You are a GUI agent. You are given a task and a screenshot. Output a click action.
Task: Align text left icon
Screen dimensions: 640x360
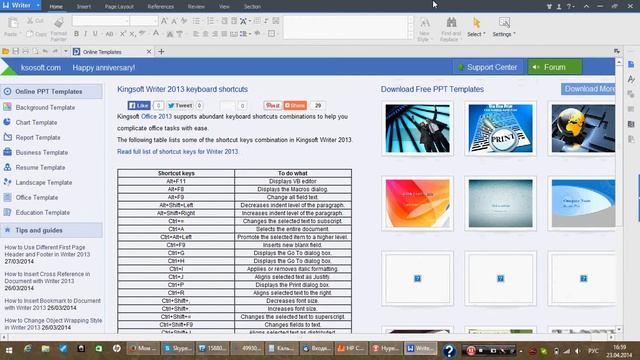pyautogui.click(x=196, y=34)
